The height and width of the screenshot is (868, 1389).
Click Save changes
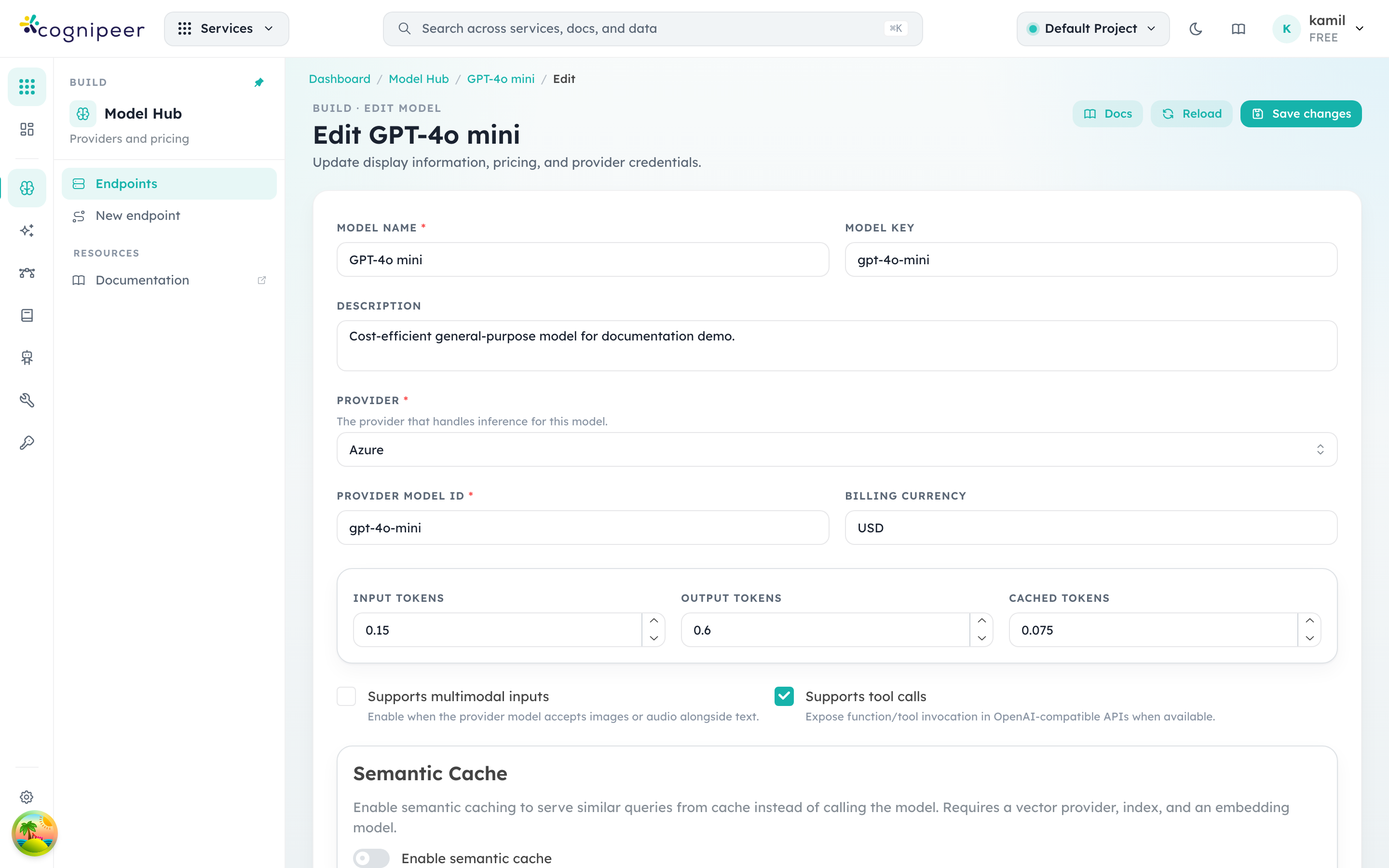1301,114
